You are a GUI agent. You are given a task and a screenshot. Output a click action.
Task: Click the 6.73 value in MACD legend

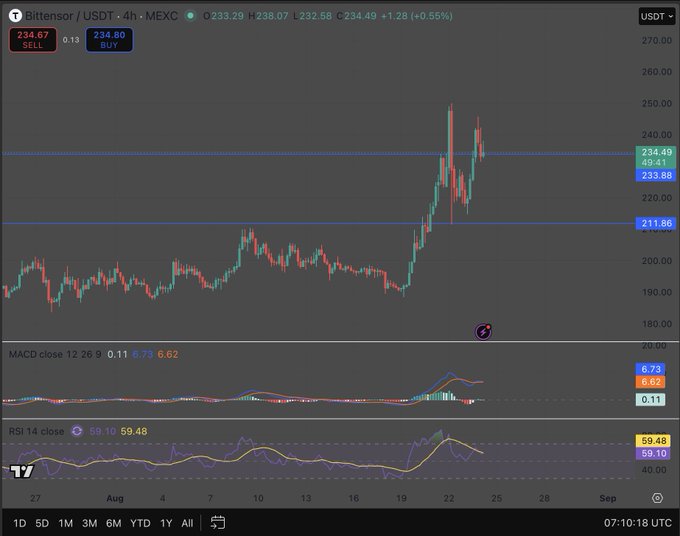(x=142, y=354)
